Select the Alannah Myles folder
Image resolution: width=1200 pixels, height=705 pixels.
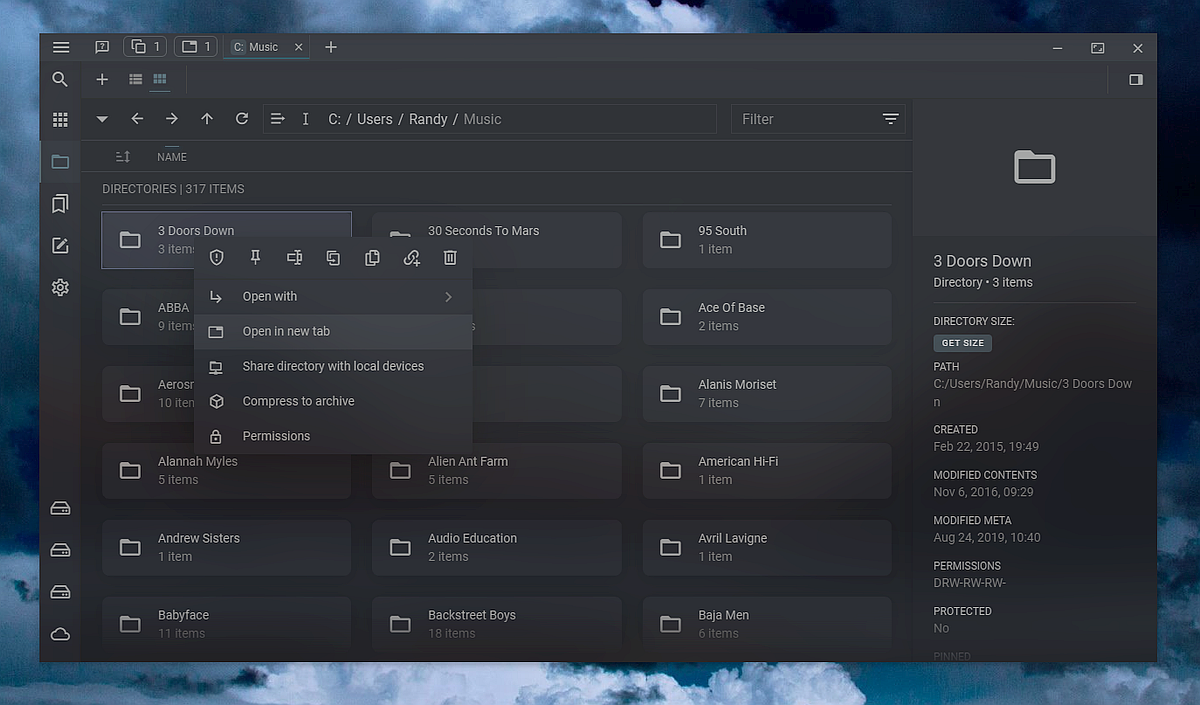click(x=226, y=471)
